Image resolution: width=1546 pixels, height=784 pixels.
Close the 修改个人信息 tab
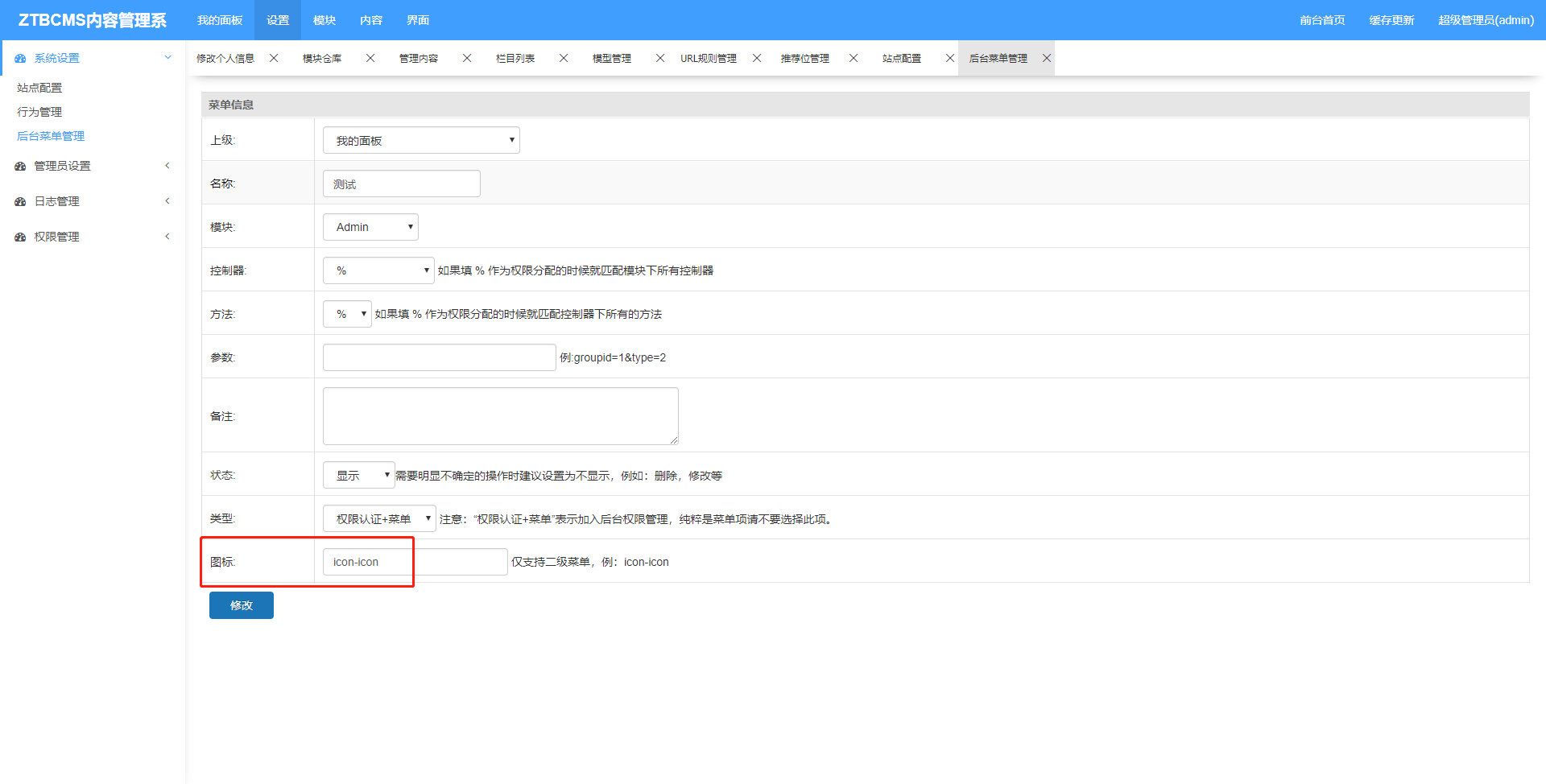tap(274, 58)
